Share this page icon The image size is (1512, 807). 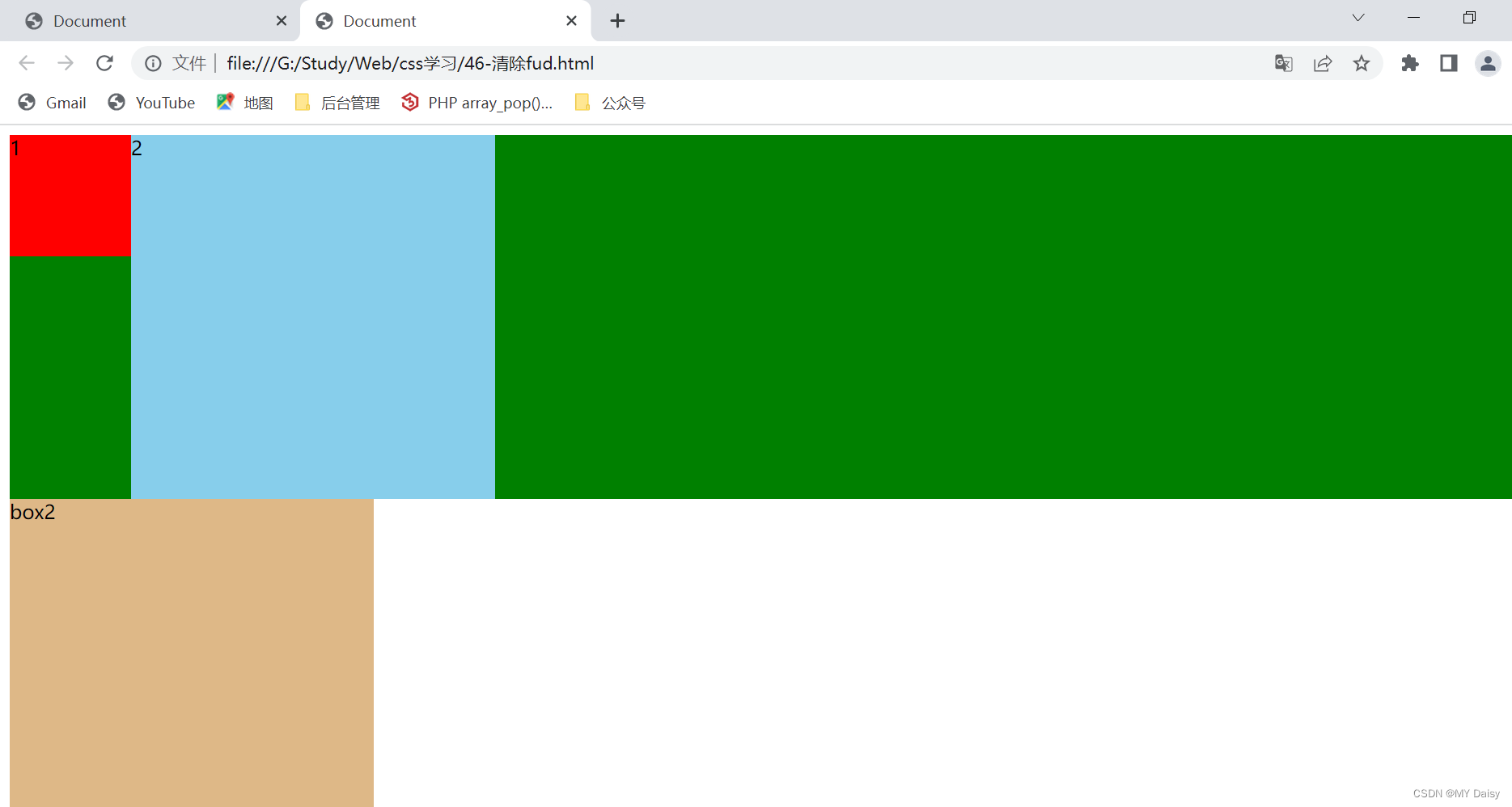(1323, 63)
